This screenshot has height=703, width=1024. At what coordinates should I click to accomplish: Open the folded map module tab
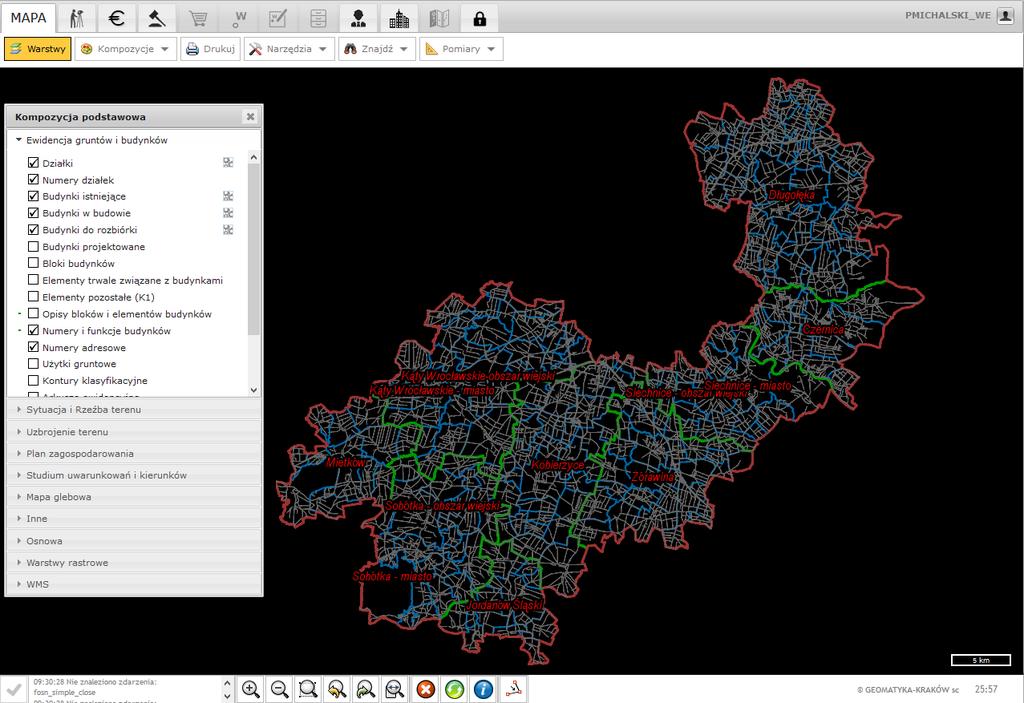439,18
